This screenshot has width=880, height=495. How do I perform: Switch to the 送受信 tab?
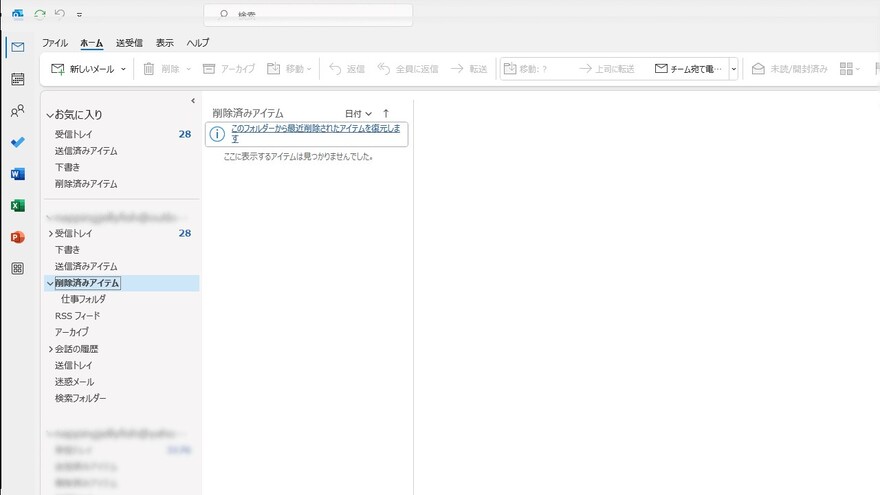[129, 43]
